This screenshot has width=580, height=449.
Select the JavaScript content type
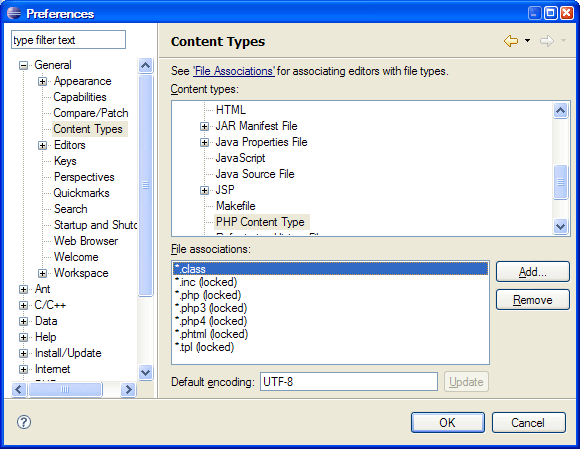(240, 158)
